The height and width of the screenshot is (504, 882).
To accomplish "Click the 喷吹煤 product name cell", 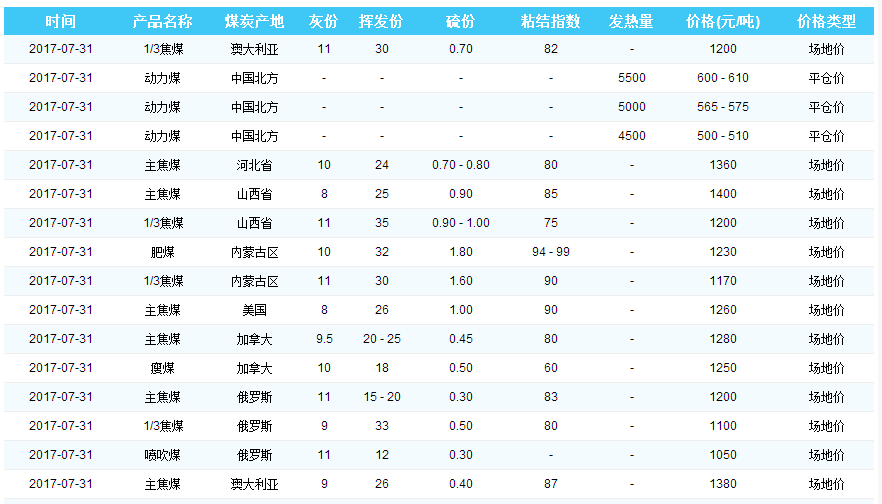I will point(162,455).
